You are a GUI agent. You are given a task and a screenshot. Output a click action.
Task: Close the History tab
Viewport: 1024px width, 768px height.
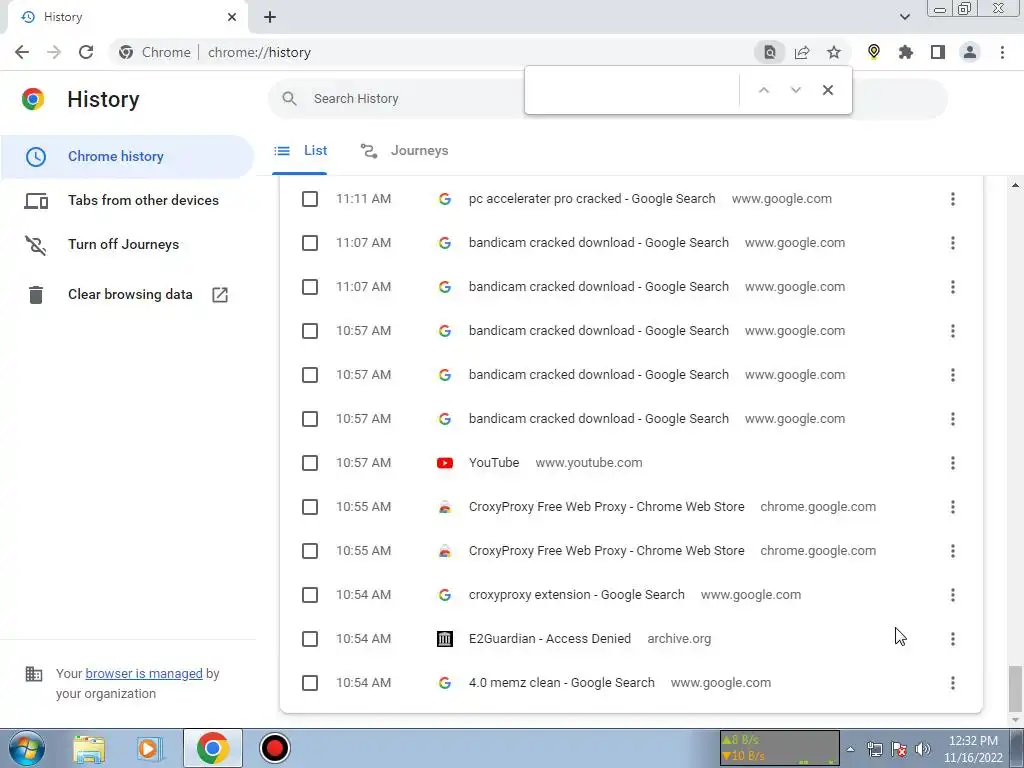click(232, 17)
